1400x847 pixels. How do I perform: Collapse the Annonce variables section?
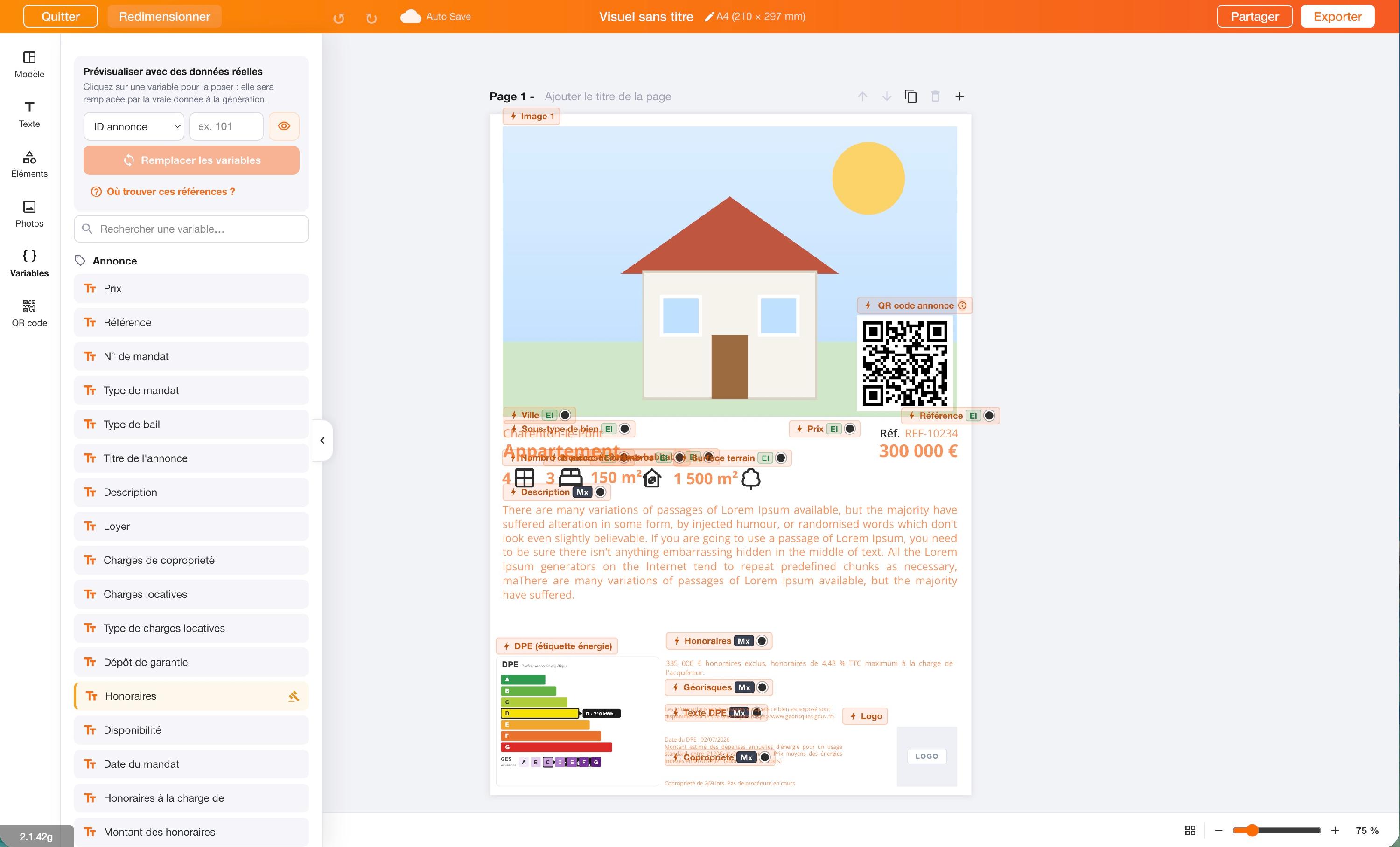115,261
